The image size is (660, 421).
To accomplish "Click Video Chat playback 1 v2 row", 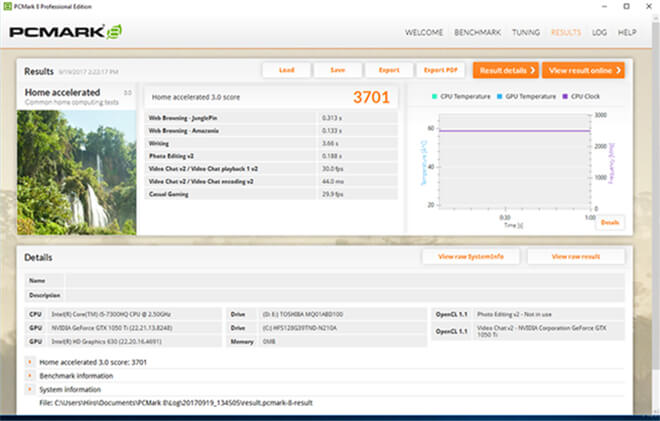I will point(271,169).
